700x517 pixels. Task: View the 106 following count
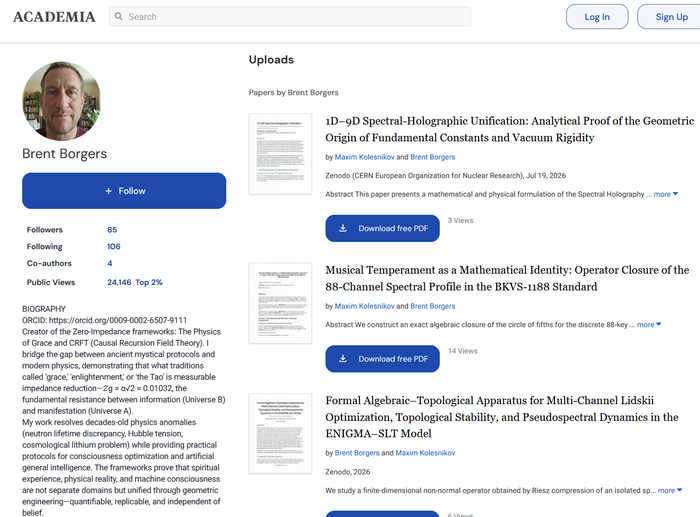[114, 246]
